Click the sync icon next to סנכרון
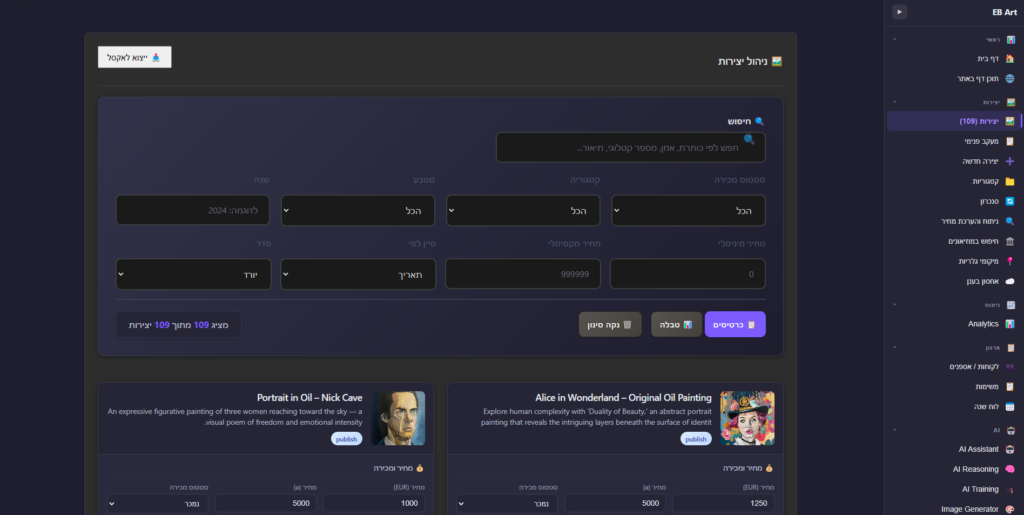The image size is (1024, 515). [x=1009, y=201]
